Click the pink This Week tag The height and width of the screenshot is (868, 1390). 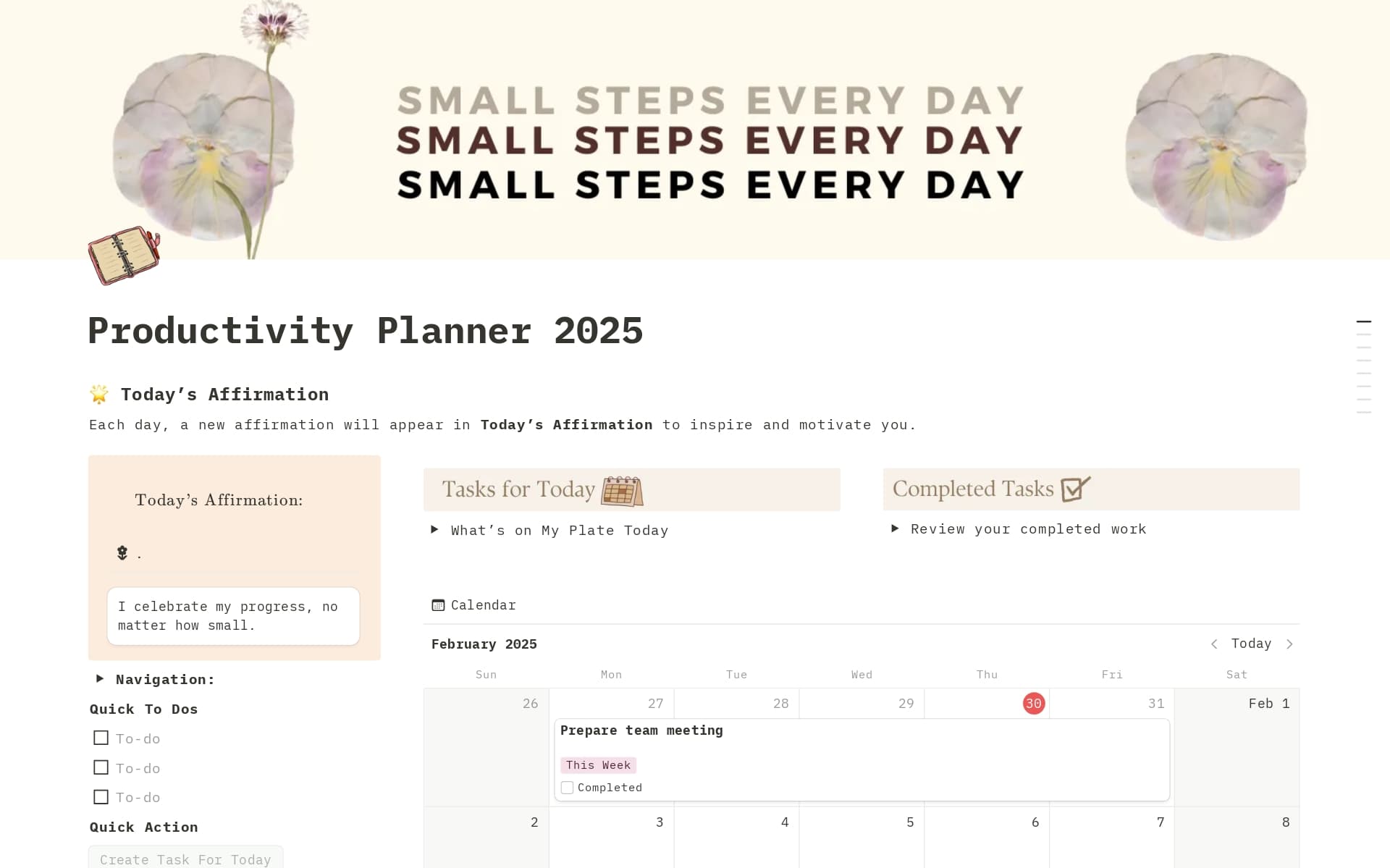click(599, 764)
